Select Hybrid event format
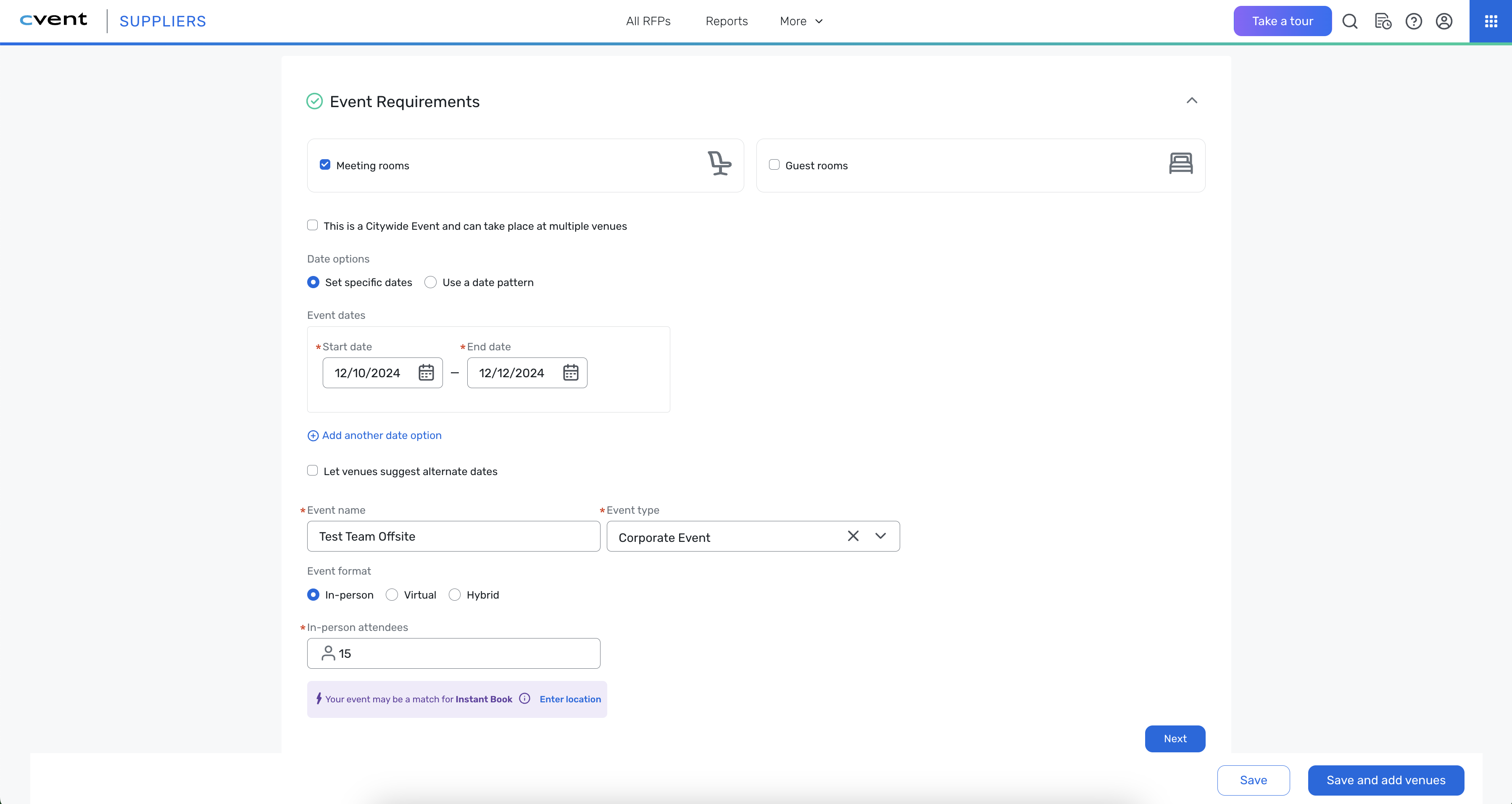This screenshot has width=1512, height=804. 454,594
